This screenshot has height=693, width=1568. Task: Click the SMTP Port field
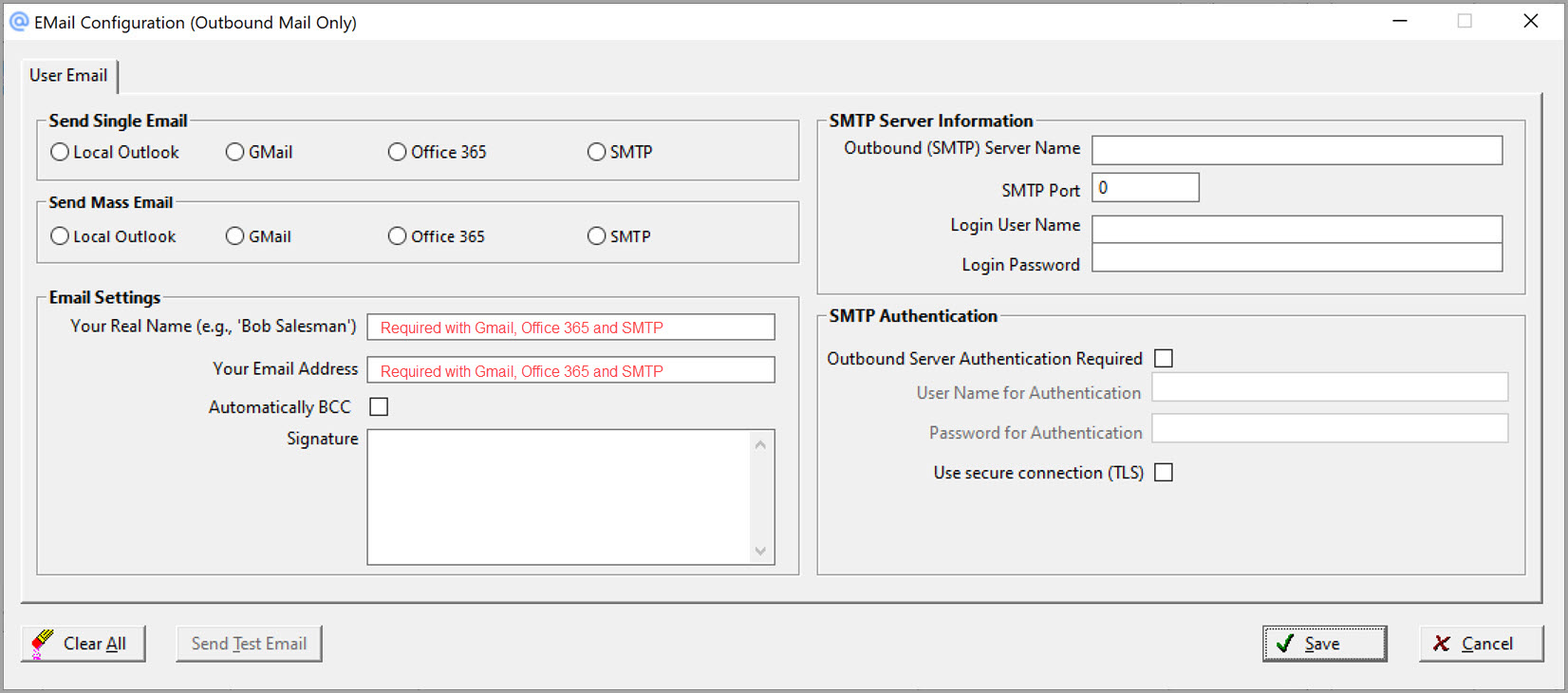click(1145, 188)
